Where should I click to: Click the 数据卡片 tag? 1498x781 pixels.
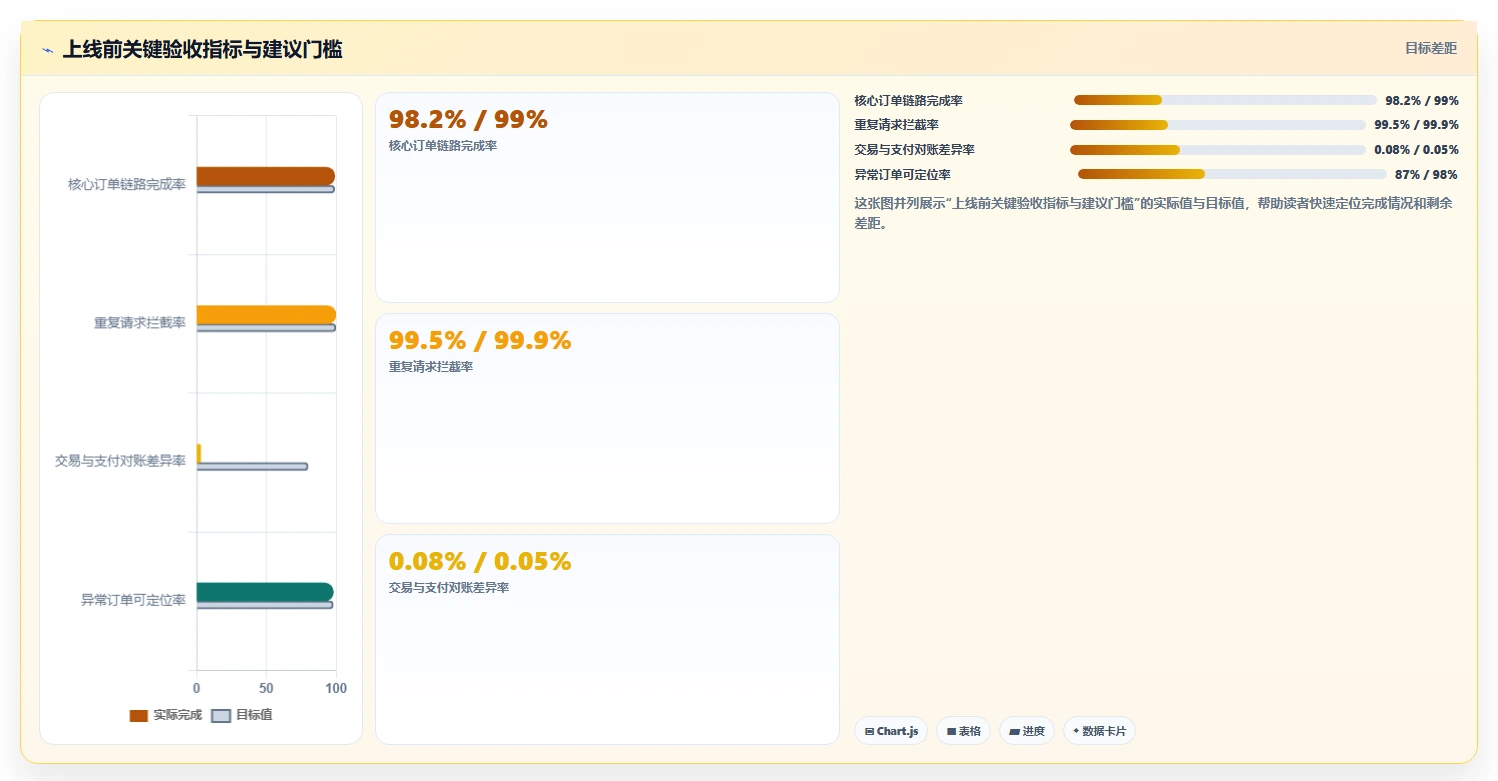pos(1099,731)
